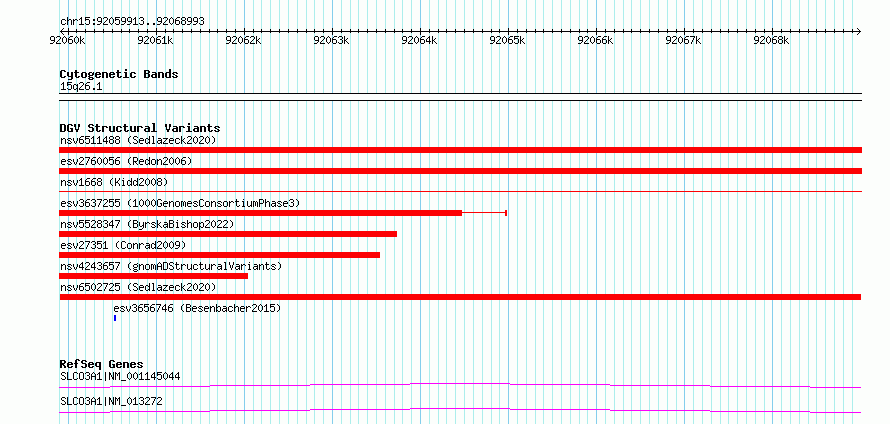
Task: Select the red bar for esv2760056
Action: 460,171
